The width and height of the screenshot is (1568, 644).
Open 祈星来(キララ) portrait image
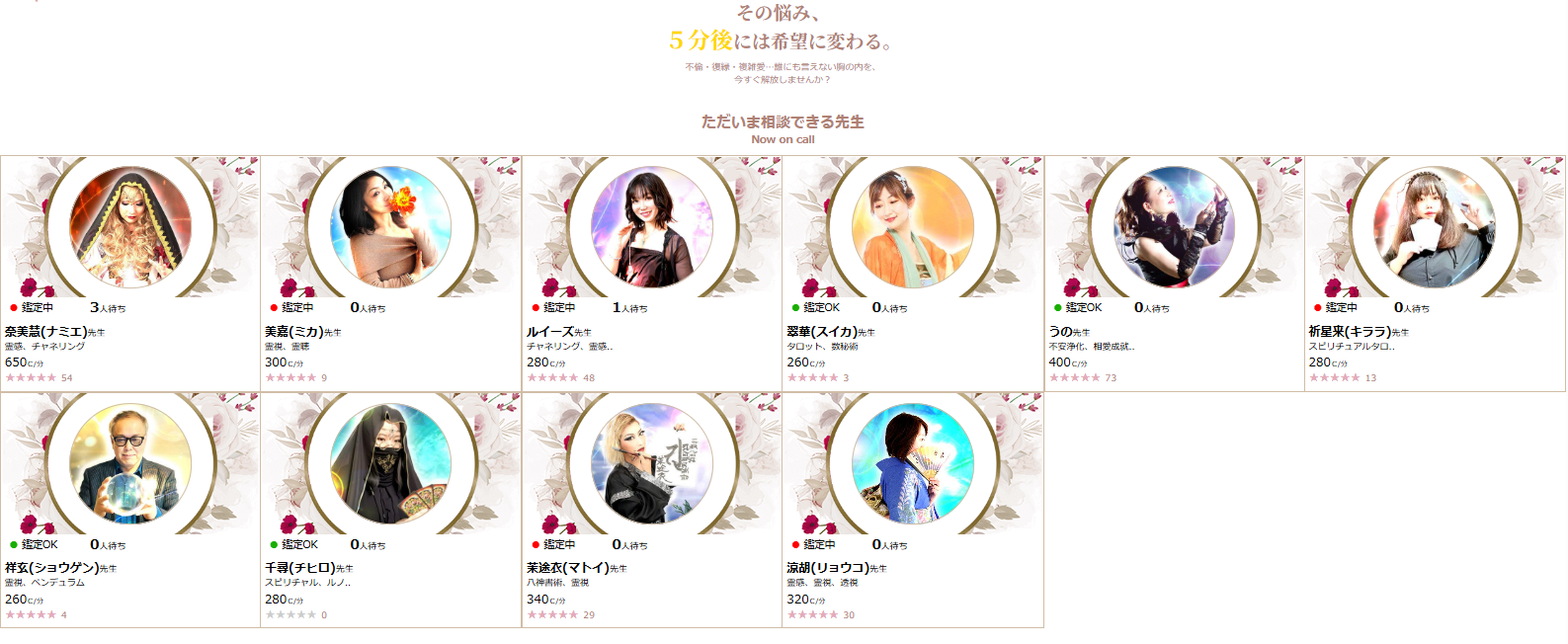(1435, 227)
